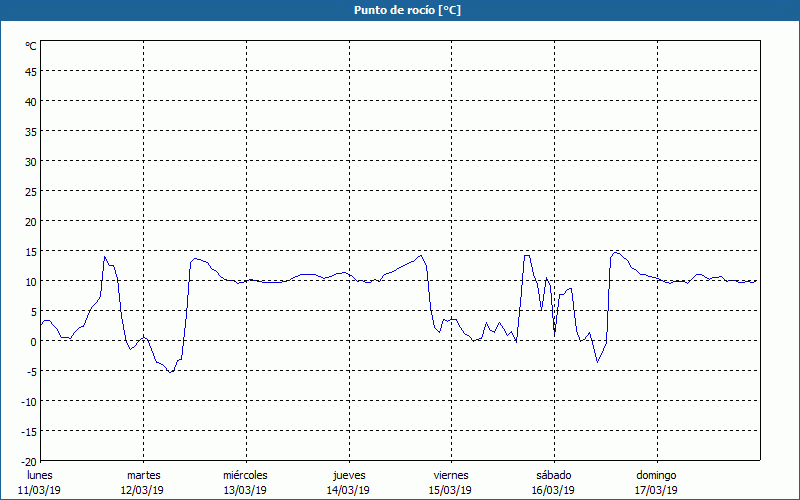
Task: Select the 'domingo' day label
Action: (x=656, y=475)
